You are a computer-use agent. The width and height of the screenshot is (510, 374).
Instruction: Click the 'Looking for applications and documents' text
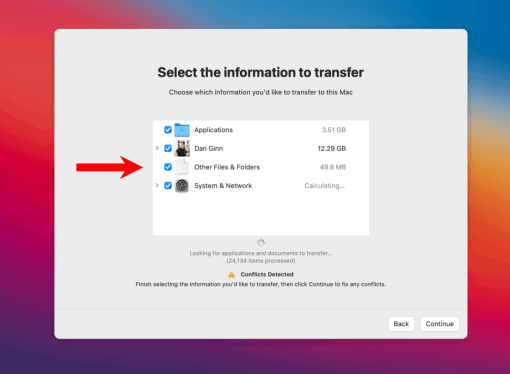click(261, 253)
